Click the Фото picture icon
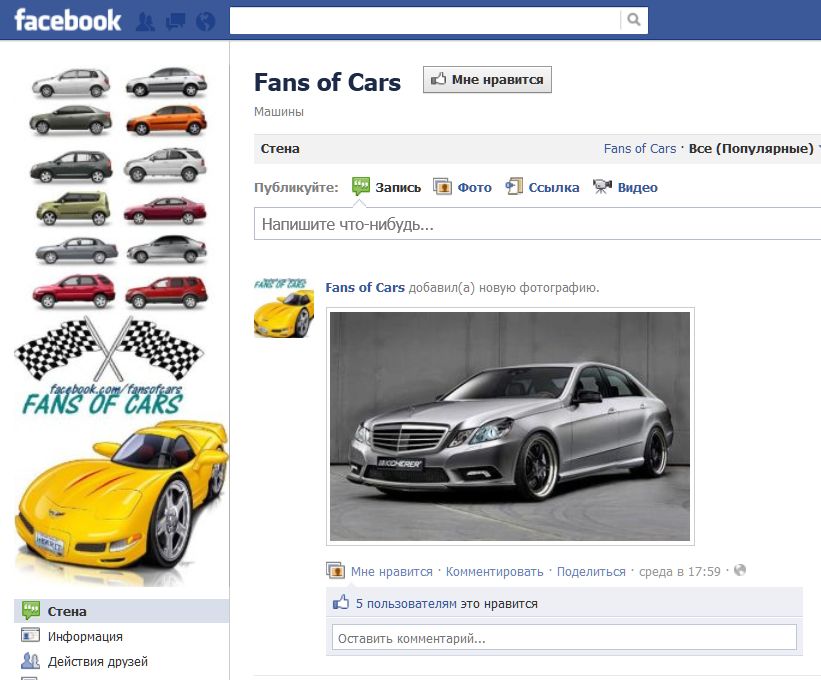The height and width of the screenshot is (680, 821). tap(442, 186)
